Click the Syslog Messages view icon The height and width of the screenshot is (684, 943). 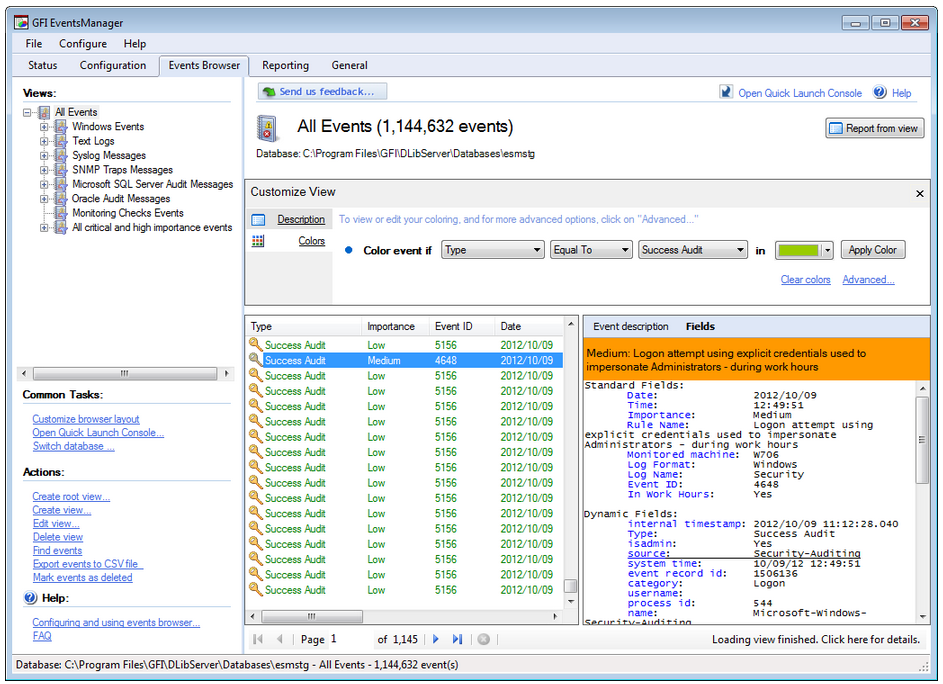point(61,155)
